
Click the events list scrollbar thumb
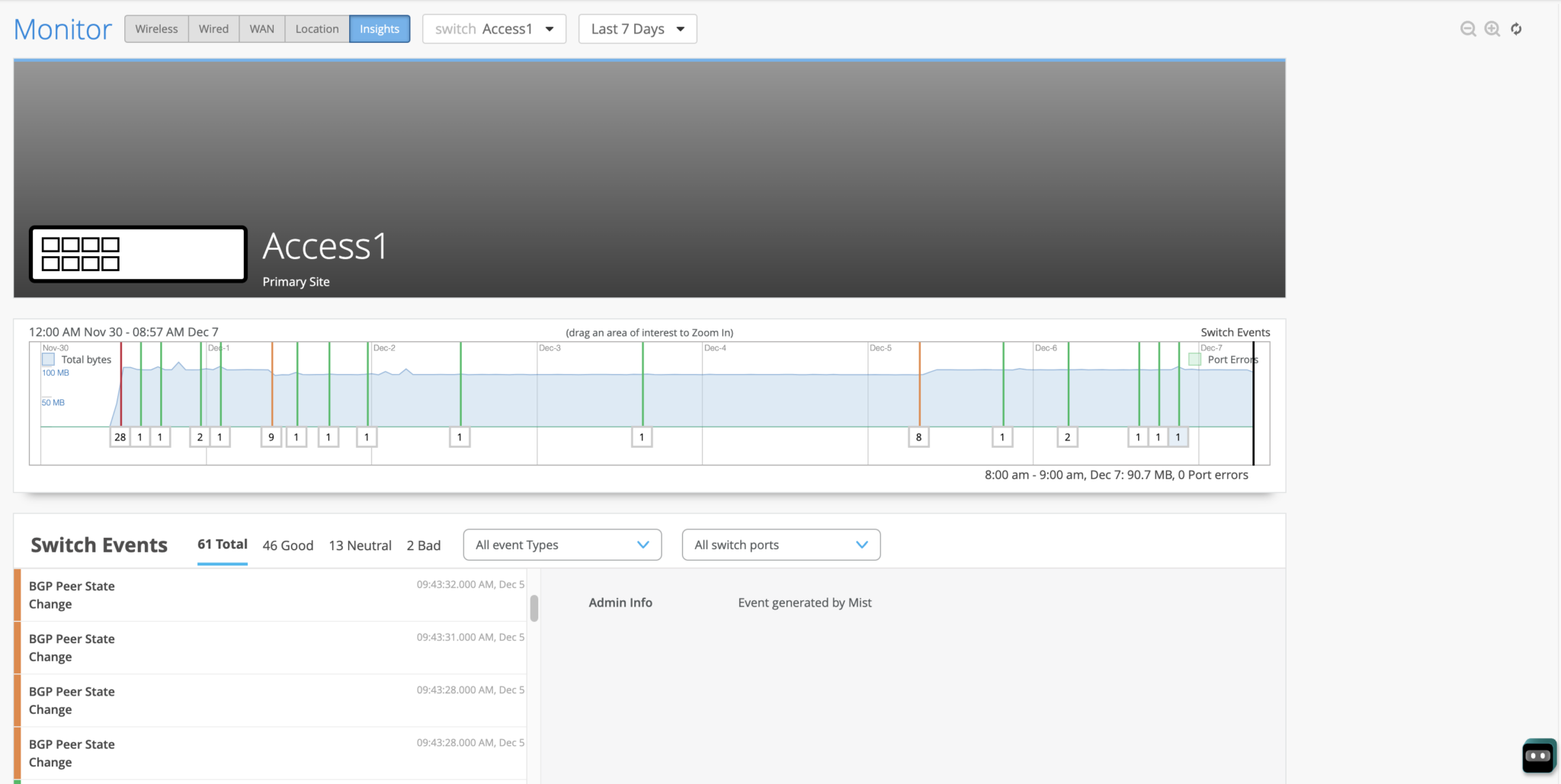[x=534, y=608]
